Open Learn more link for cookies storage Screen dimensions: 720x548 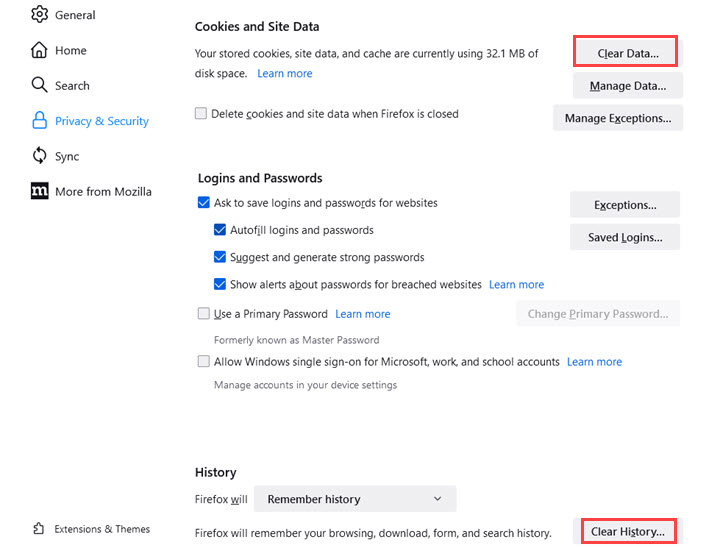click(x=284, y=73)
